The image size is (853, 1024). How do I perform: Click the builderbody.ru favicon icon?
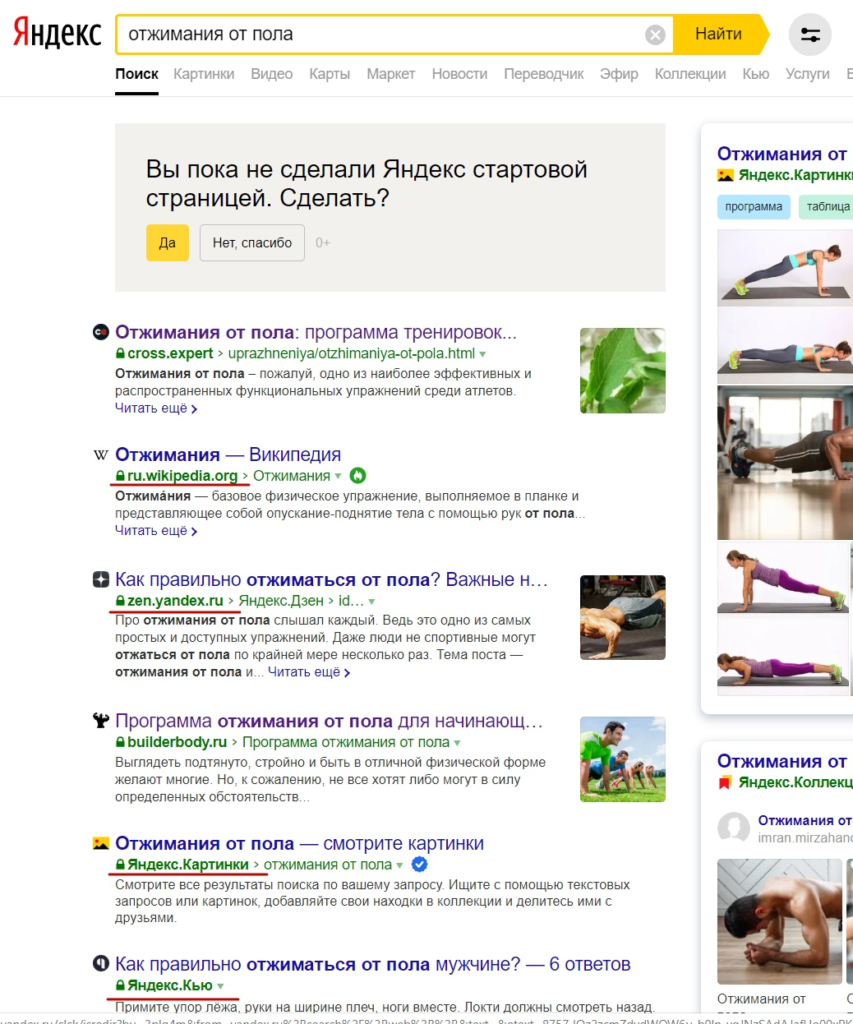[x=101, y=720]
